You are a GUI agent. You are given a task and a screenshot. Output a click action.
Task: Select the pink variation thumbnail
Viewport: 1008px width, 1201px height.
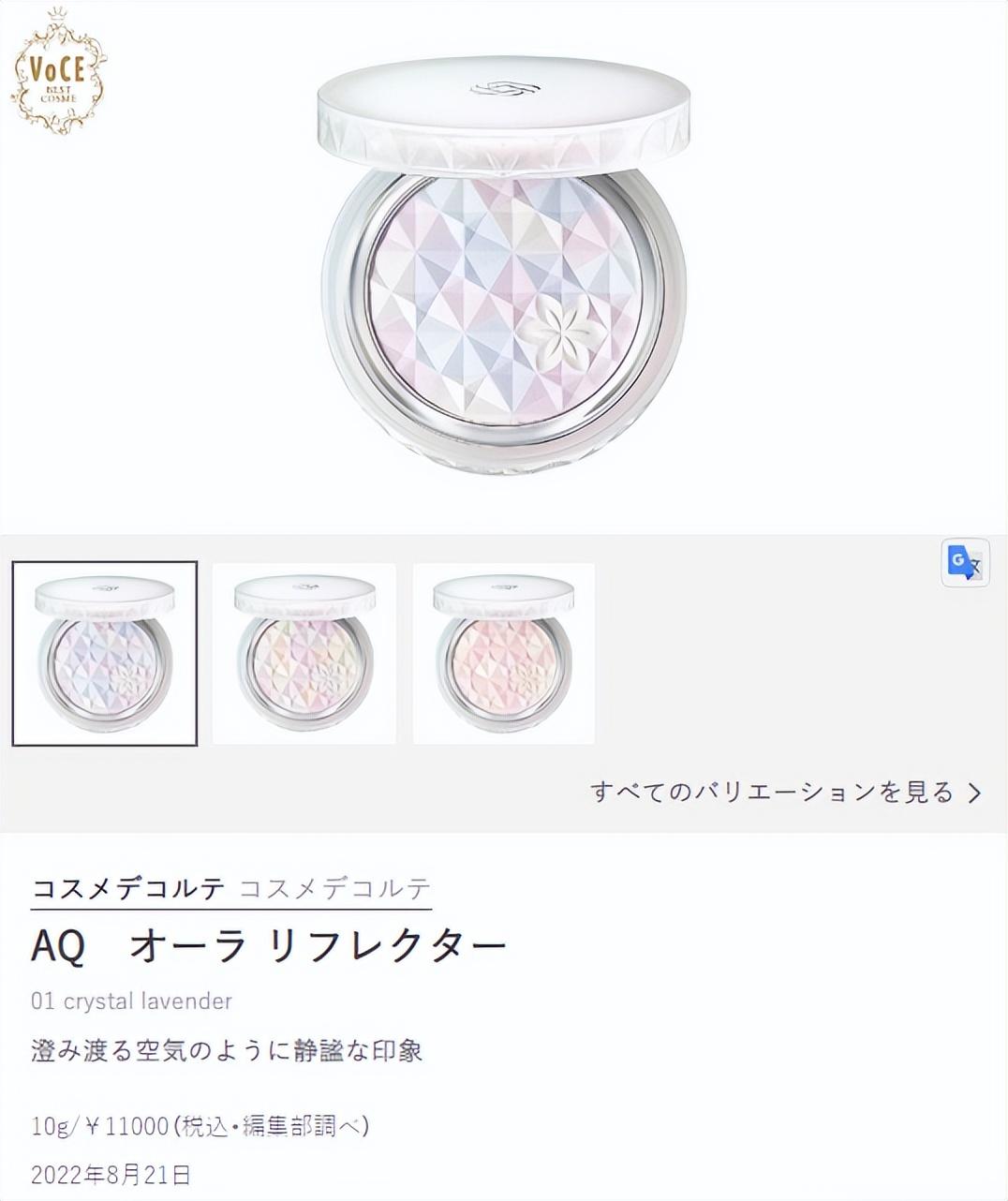504,654
